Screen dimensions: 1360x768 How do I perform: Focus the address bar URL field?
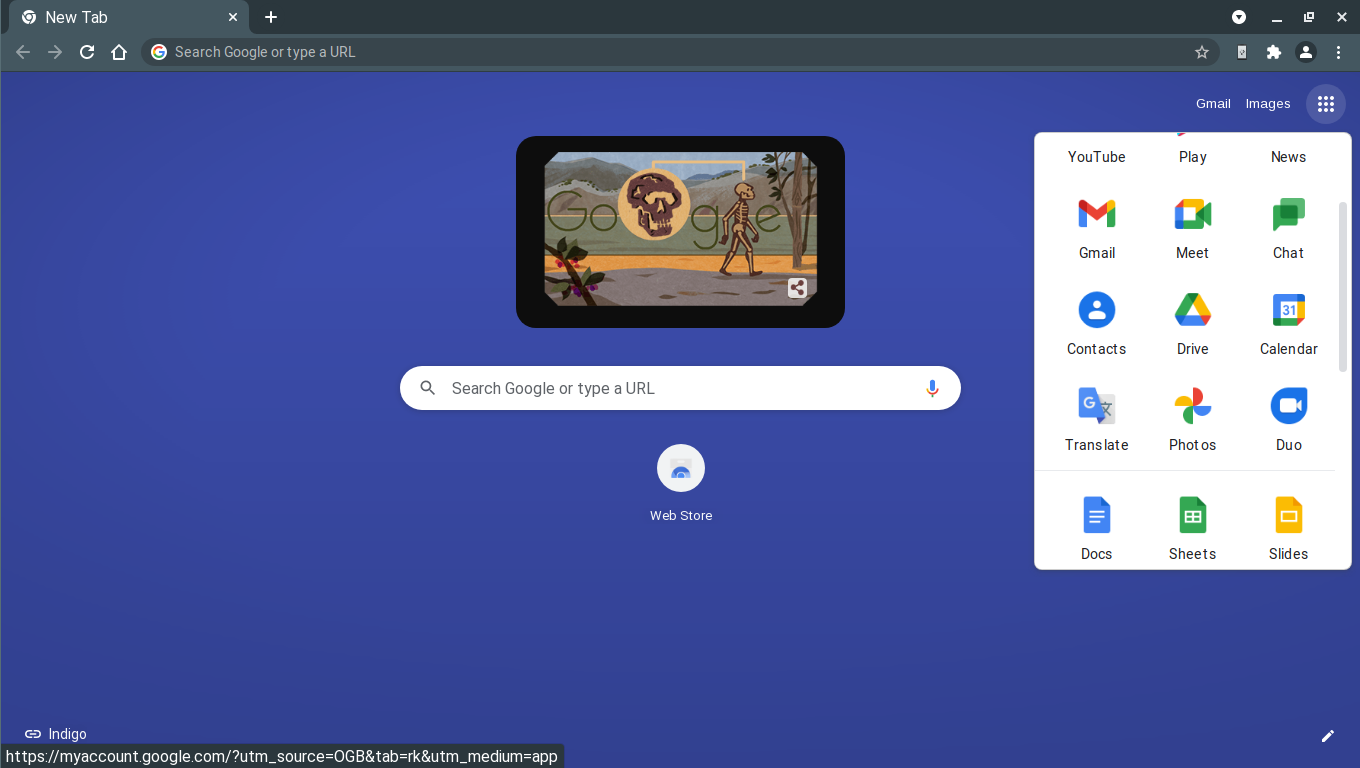point(680,52)
